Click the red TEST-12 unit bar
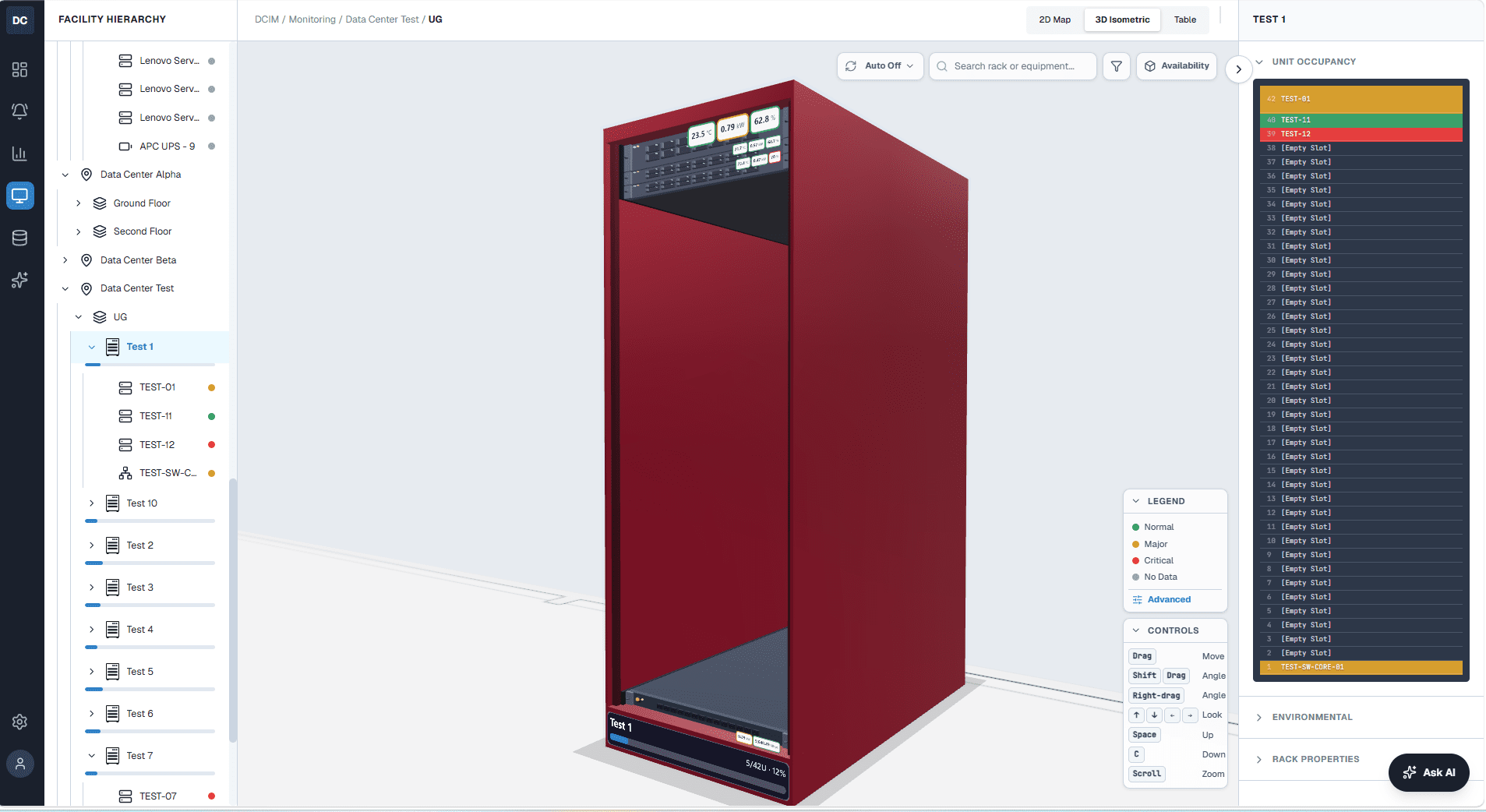1486x812 pixels. coord(1361,134)
